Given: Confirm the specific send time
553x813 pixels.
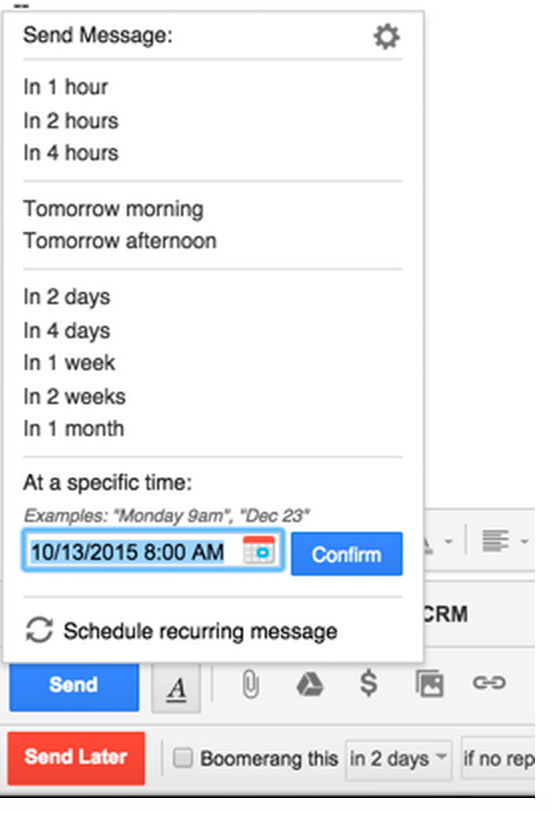Looking at the screenshot, I should pos(347,554).
